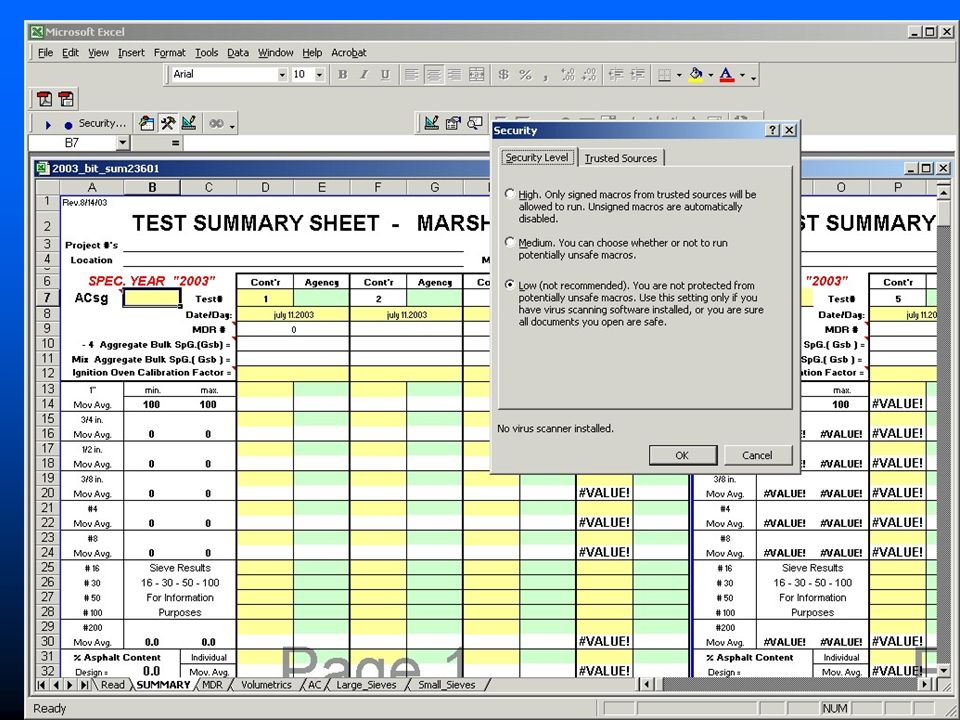Open the File menu

coord(45,53)
